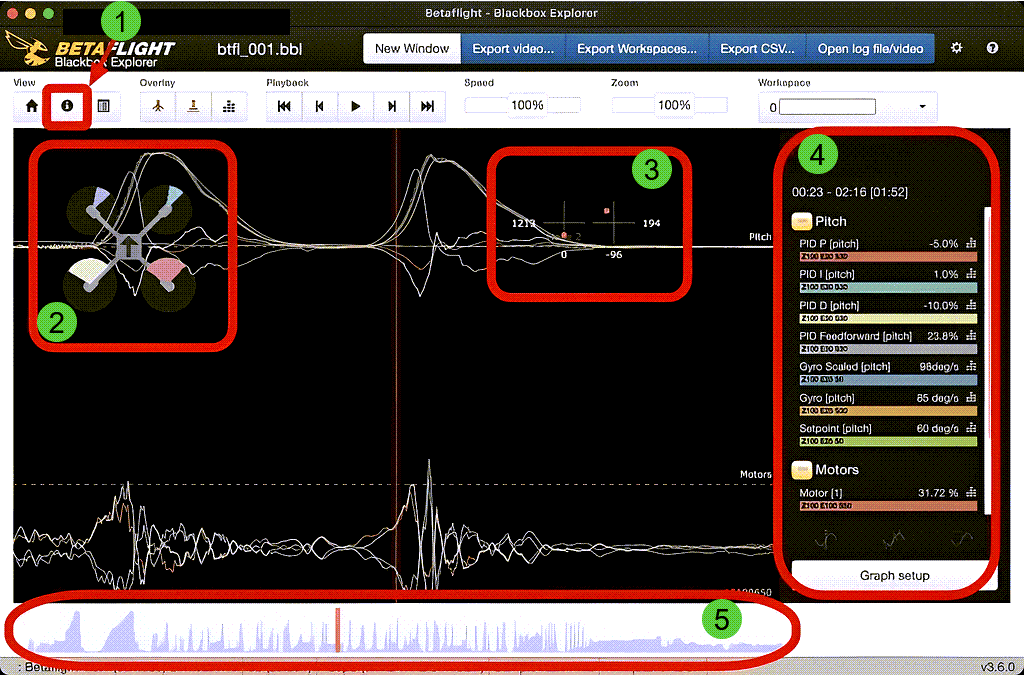Viewport: 1024px width, 675px height.
Task: Click the legend panel scrollbar
Action: click(x=987, y=359)
